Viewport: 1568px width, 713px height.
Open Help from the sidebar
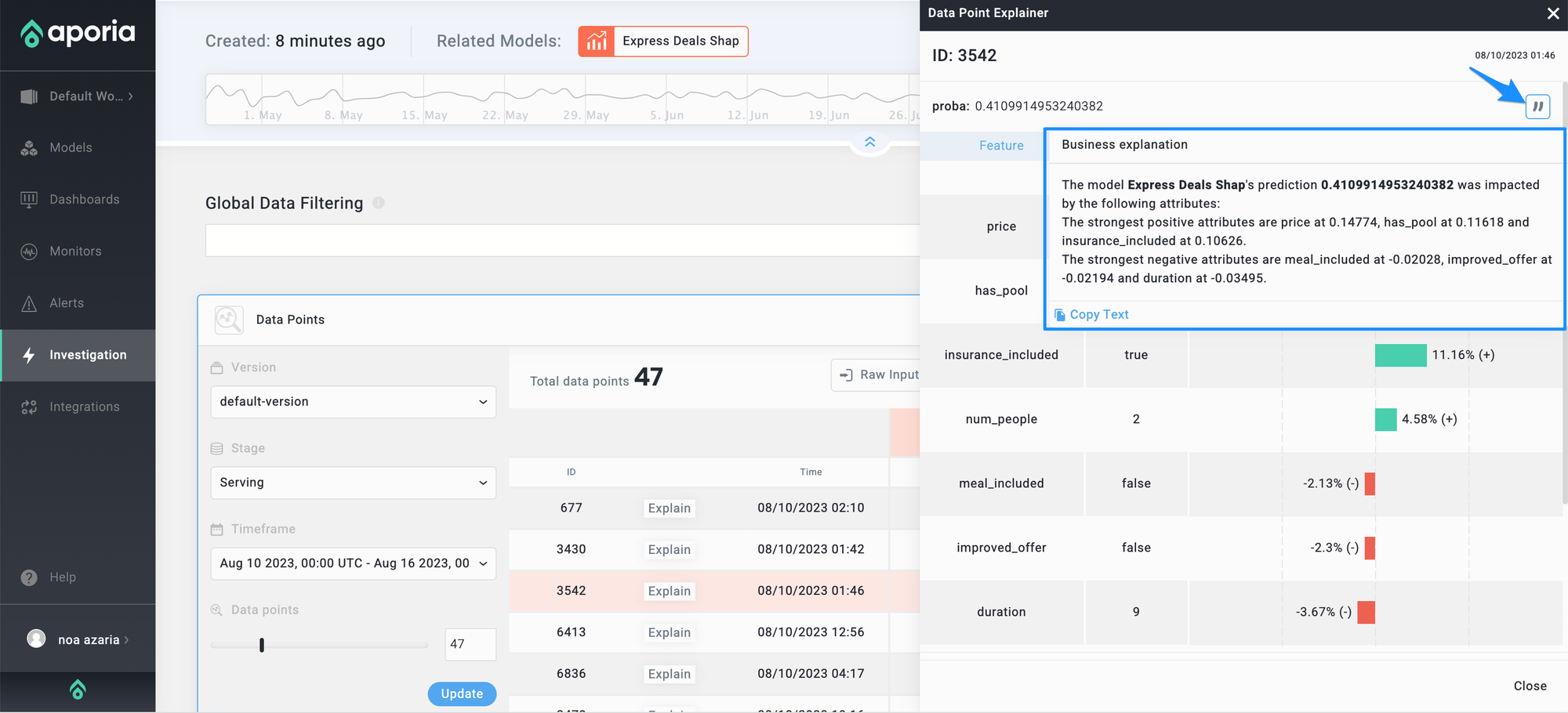tap(63, 577)
